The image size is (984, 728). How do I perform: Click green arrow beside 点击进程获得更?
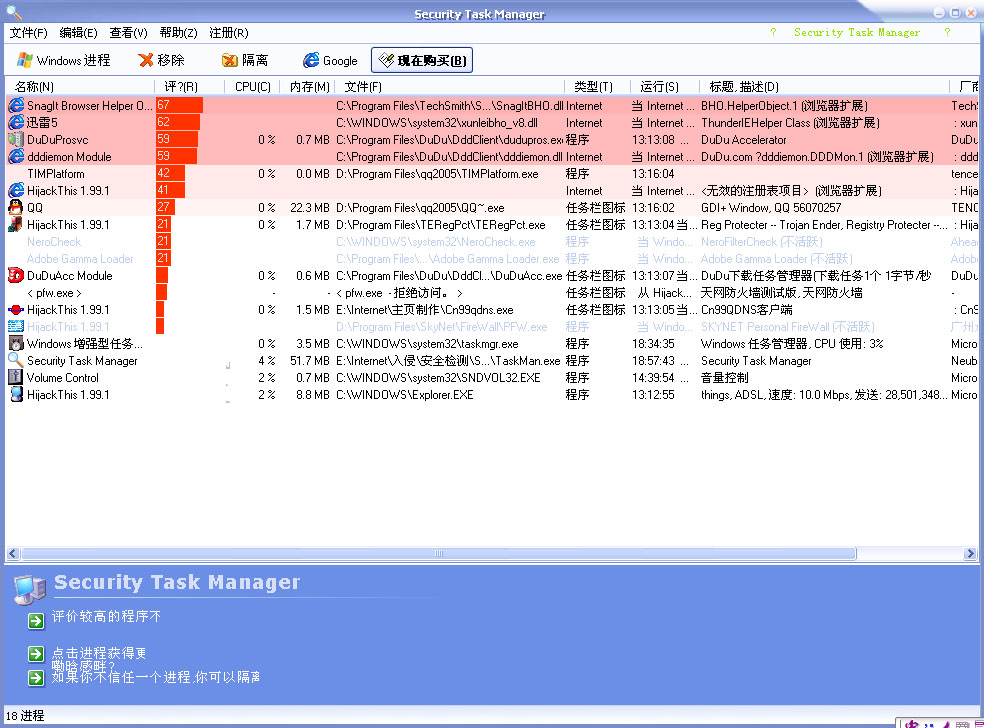(36, 654)
